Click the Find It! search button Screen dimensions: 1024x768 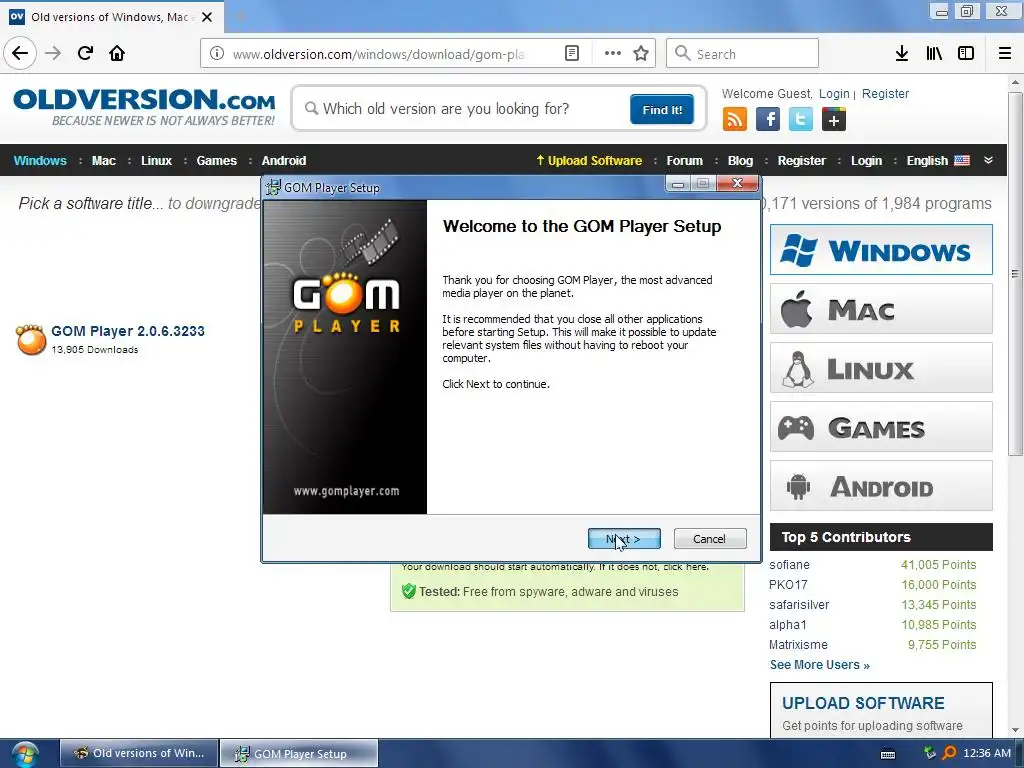662,109
